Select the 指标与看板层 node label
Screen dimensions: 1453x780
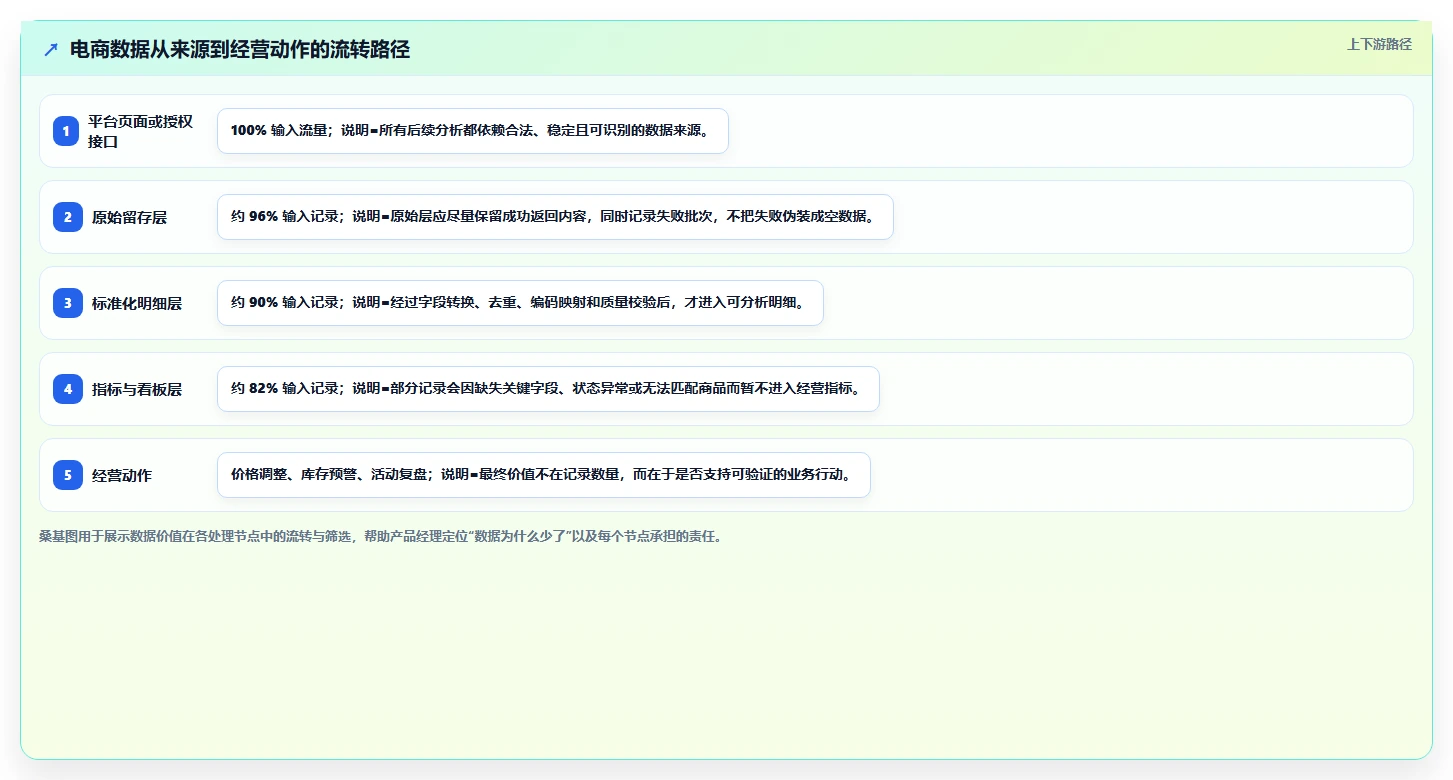coord(137,389)
